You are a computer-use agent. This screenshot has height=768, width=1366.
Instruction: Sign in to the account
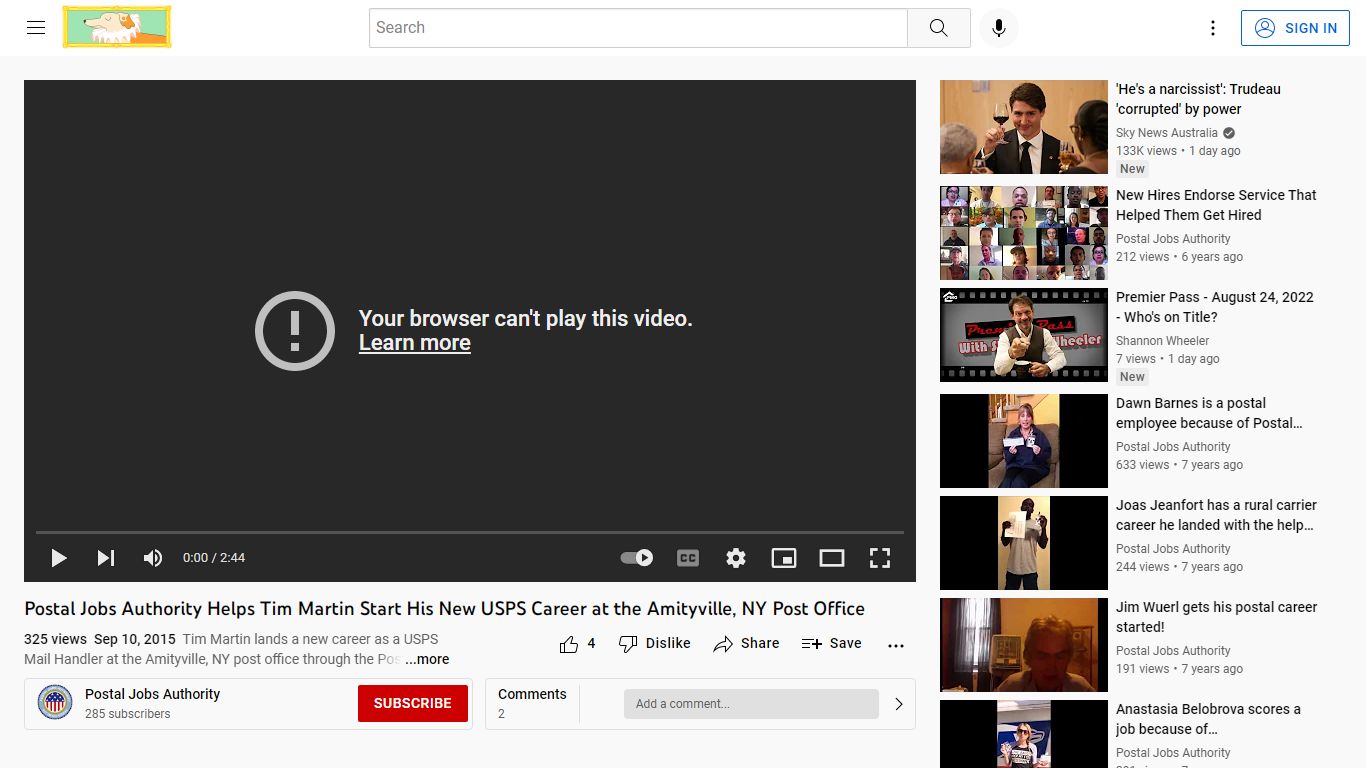tap(1295, 28)
